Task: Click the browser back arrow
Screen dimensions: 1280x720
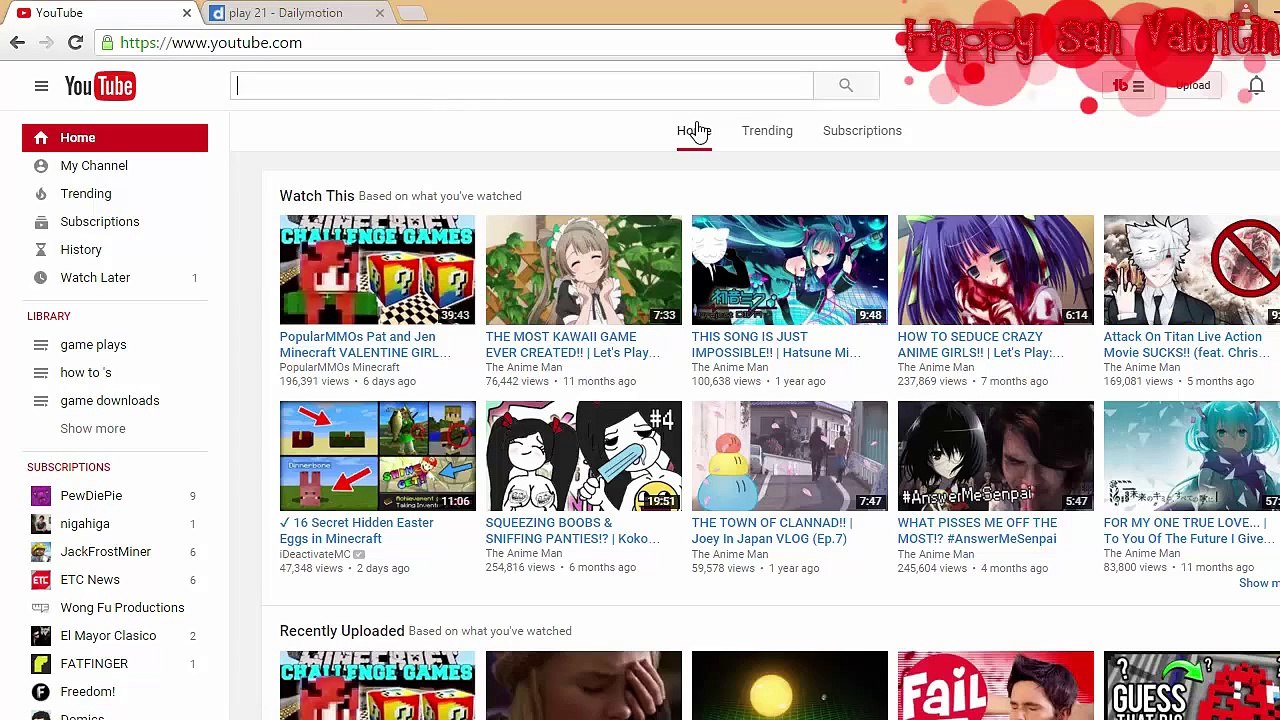Action: coord(17,42)
